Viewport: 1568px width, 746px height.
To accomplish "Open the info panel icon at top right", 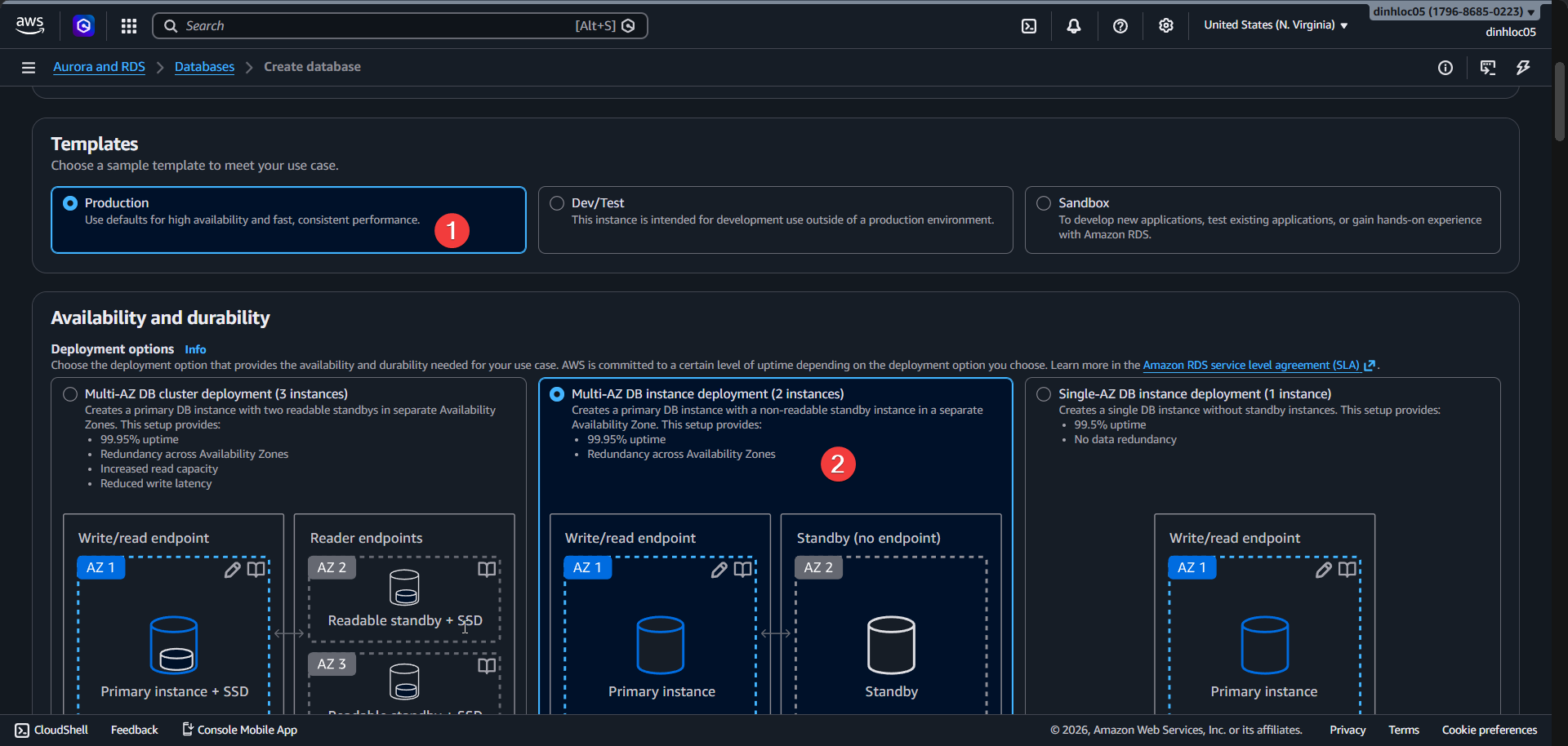I will tap(1445, 68).
